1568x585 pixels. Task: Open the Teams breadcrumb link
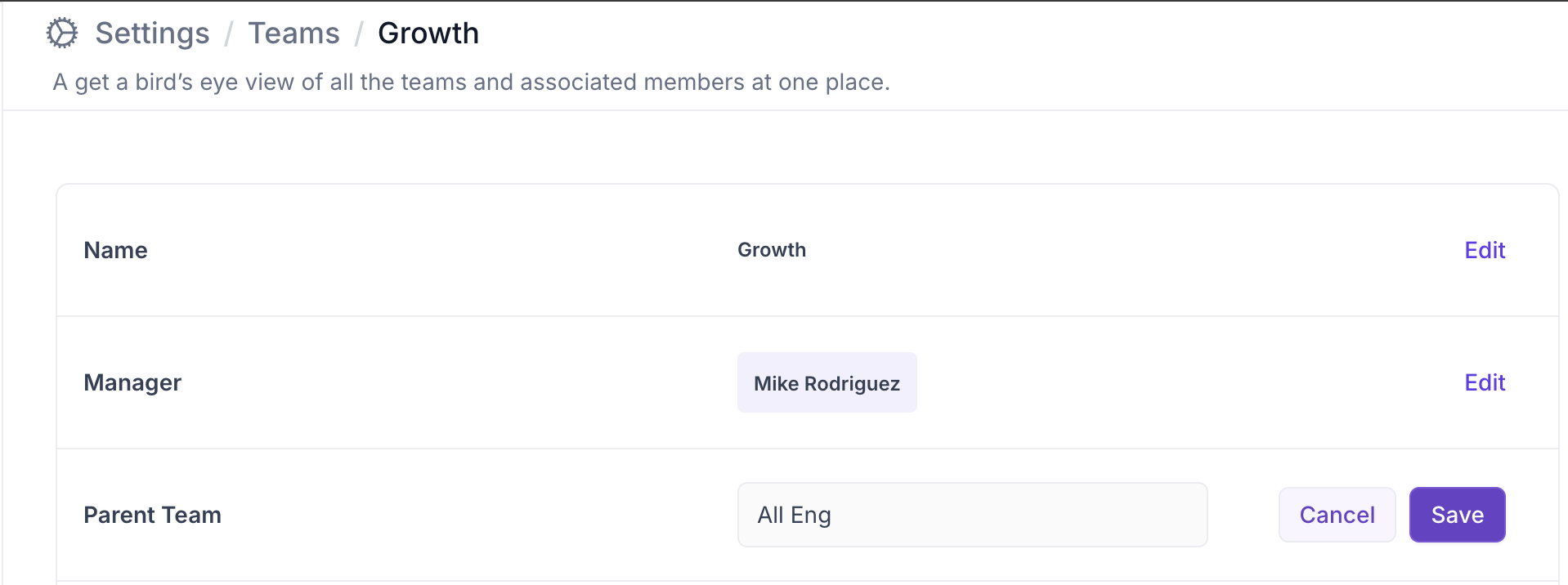tap(293, 33)
